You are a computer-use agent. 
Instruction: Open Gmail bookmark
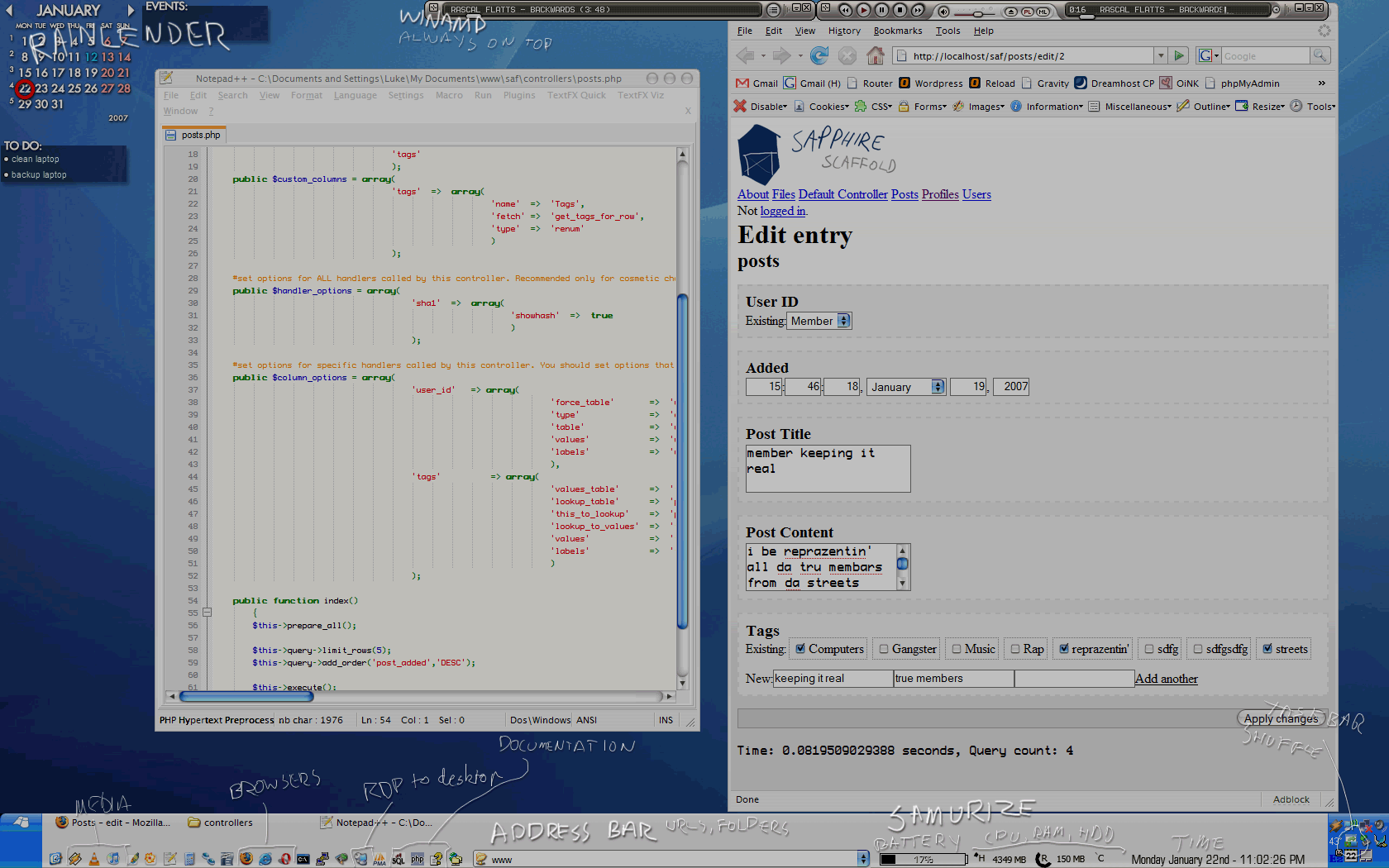coord(757,83)
